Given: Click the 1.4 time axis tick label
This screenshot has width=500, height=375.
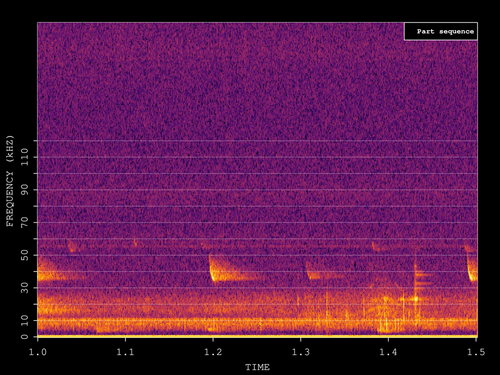Looking at the screenshot, I should point(388,352).
